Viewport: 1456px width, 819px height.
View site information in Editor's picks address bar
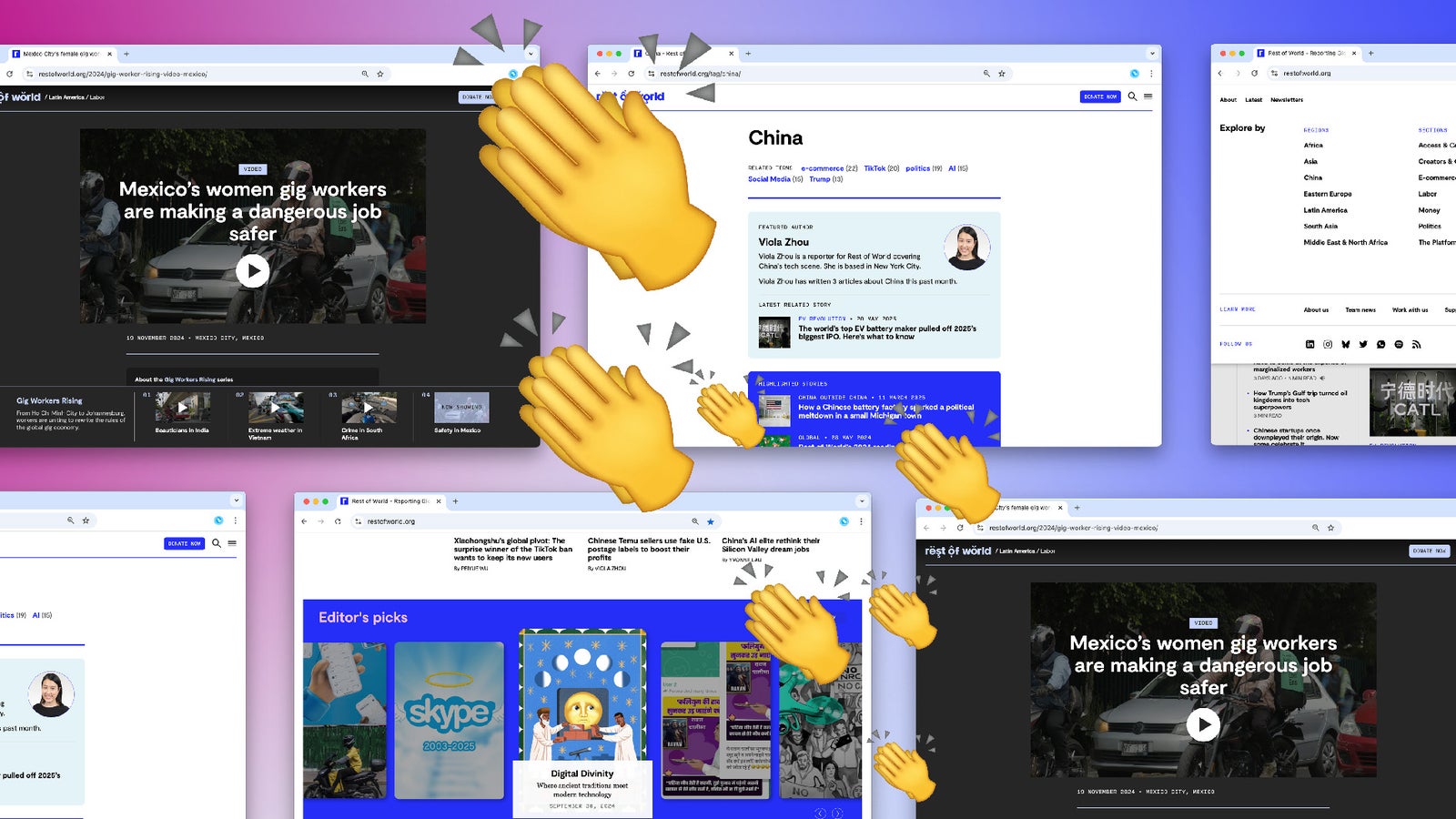[x=359, y=521]
